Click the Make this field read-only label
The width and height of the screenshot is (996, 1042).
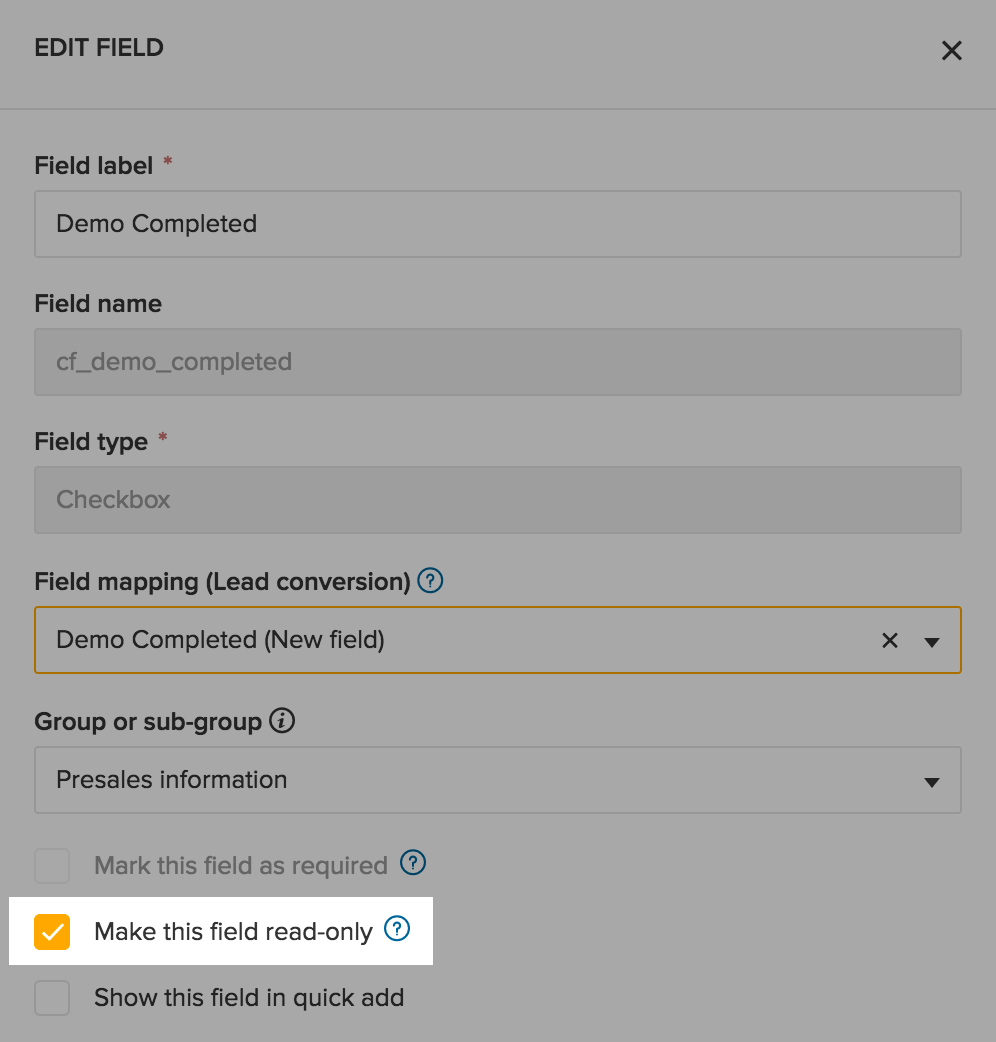(x=233, y=932)
